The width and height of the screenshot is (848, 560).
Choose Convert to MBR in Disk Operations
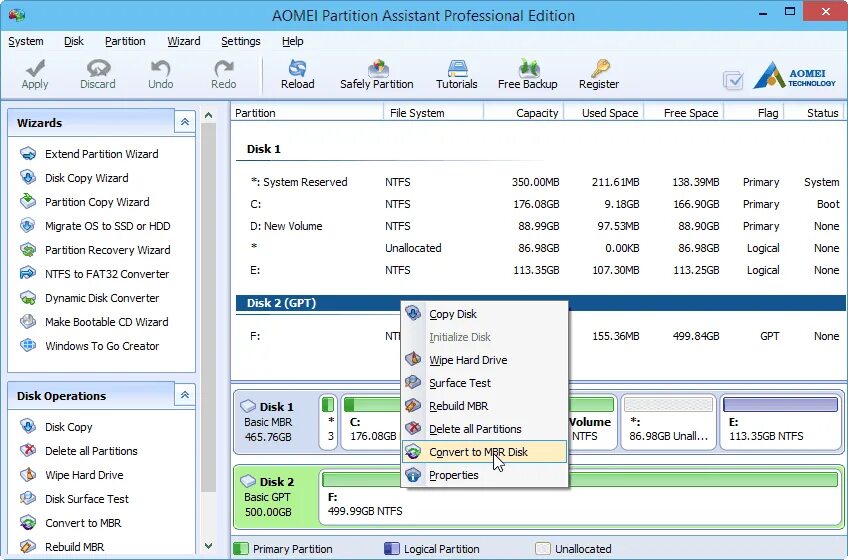tap(83, 523)
